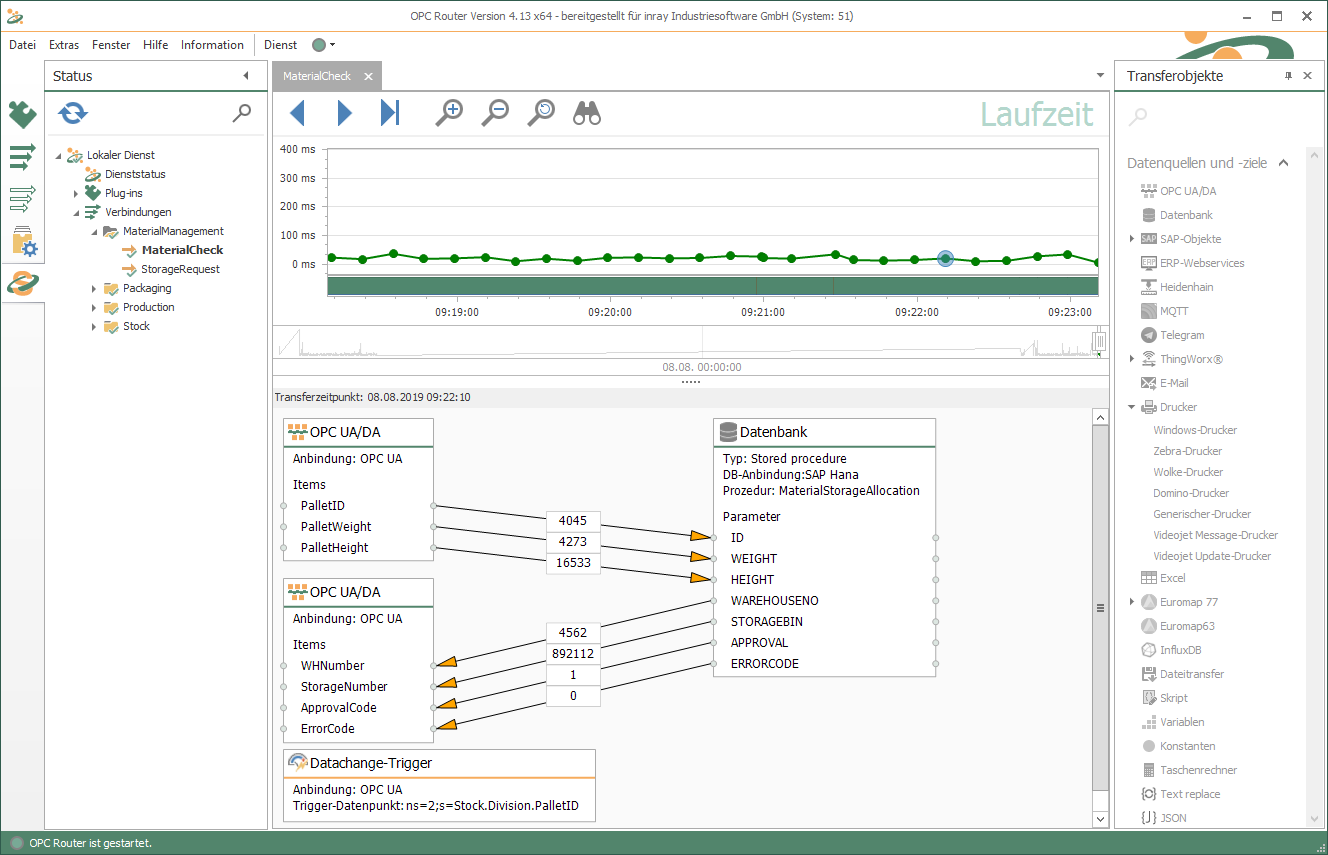This screenshot has height=855, width=1328.
Task: Expand the Packaging folder in tree
Action: click(x=94, y=289)
